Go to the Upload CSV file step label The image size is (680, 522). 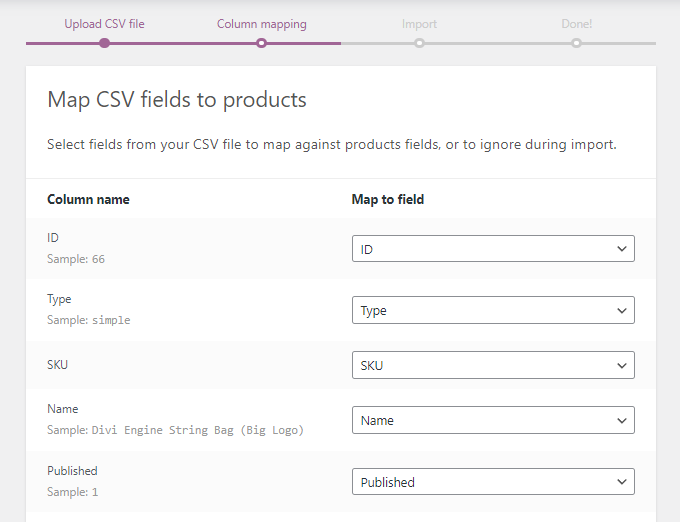tap(104, 23)
